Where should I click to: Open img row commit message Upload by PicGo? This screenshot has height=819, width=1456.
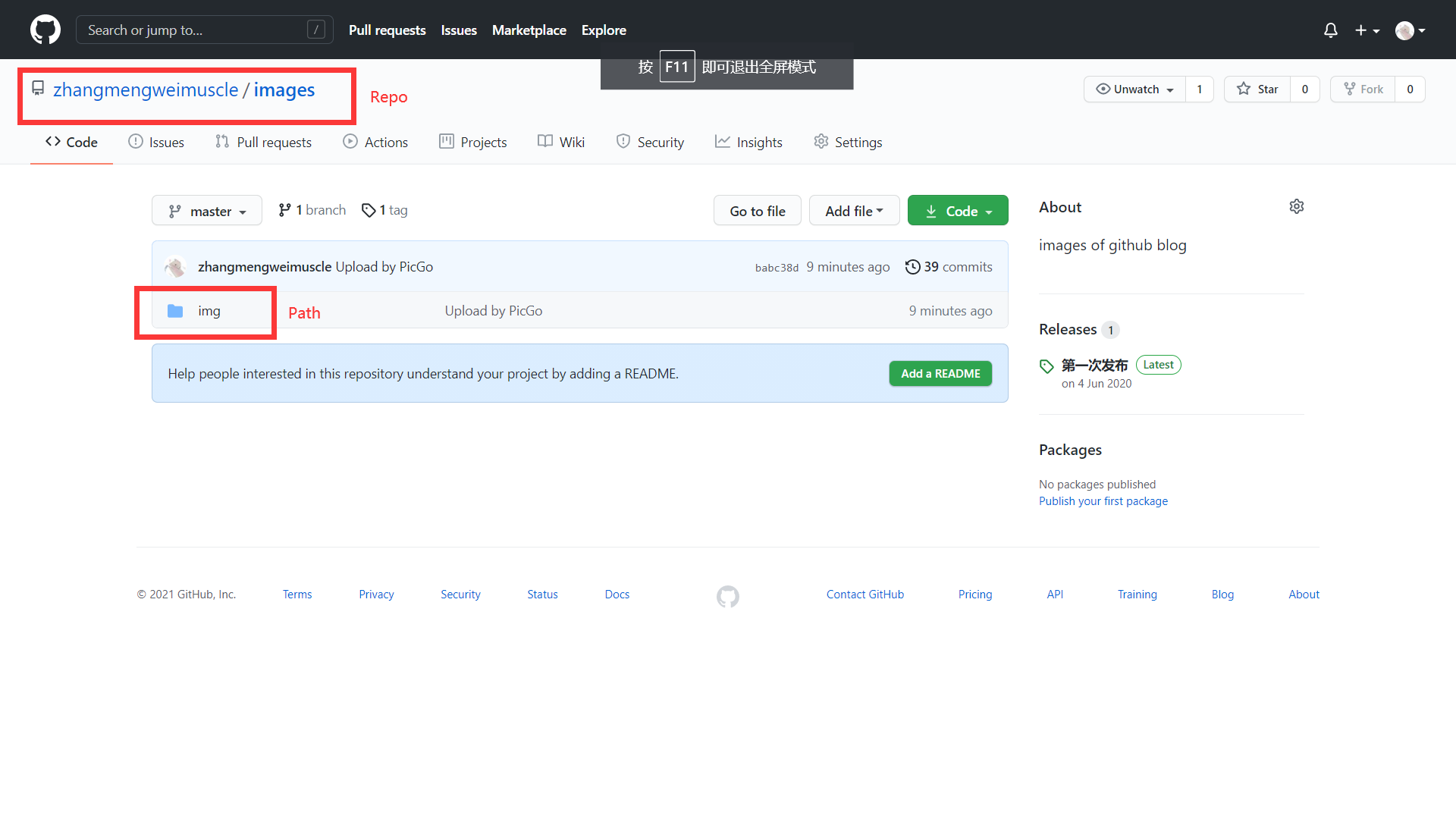[x=494, y=311]
